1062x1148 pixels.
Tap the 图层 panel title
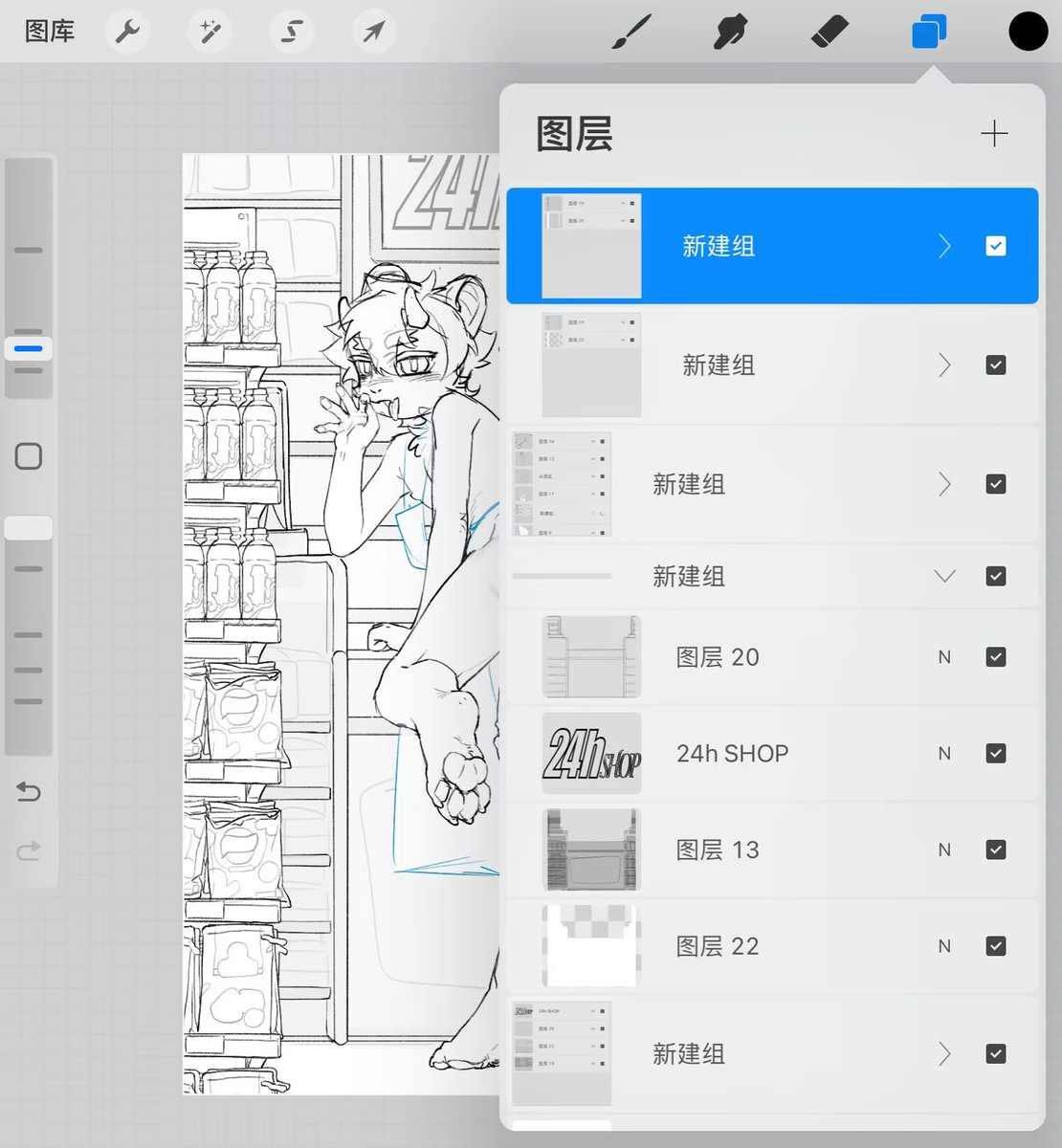coord(574,134)
